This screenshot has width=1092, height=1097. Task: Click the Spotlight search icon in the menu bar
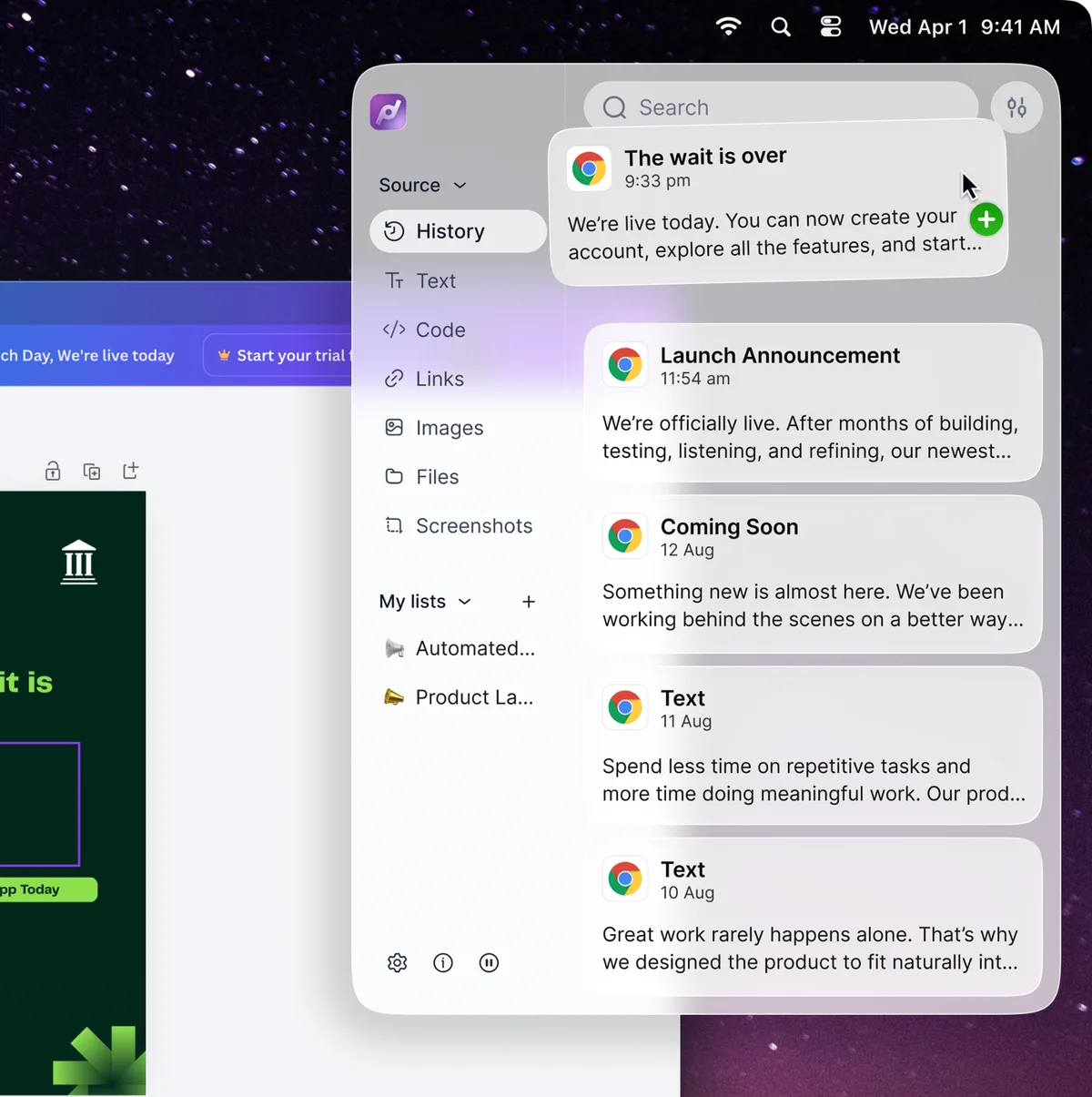pos(781,26)
